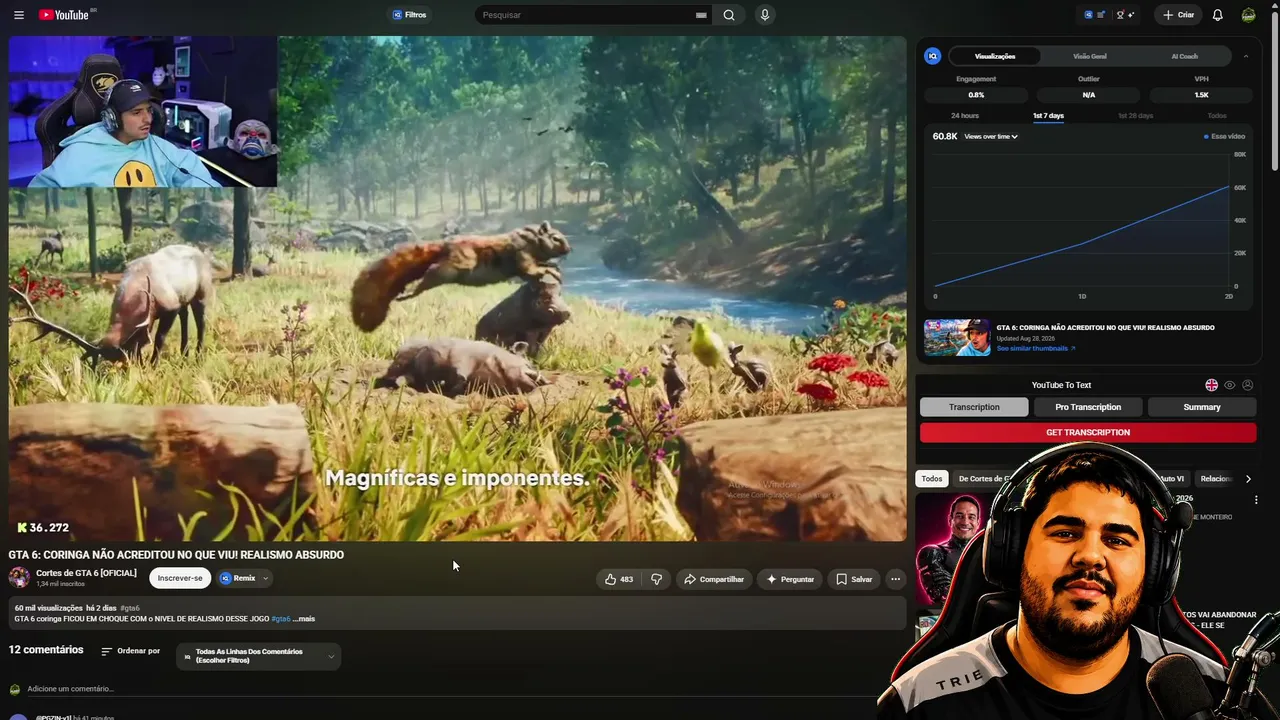1280x720 pixels.
Task: Switch to the AI Coach tab
Action: [x=1184, y=56]
